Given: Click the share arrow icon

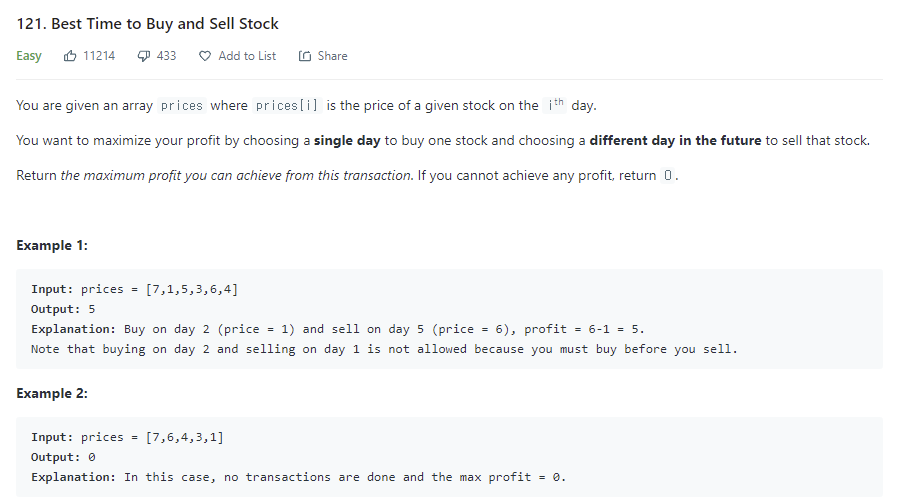Looking at the screenshot, I should click(x=305, y=56).
